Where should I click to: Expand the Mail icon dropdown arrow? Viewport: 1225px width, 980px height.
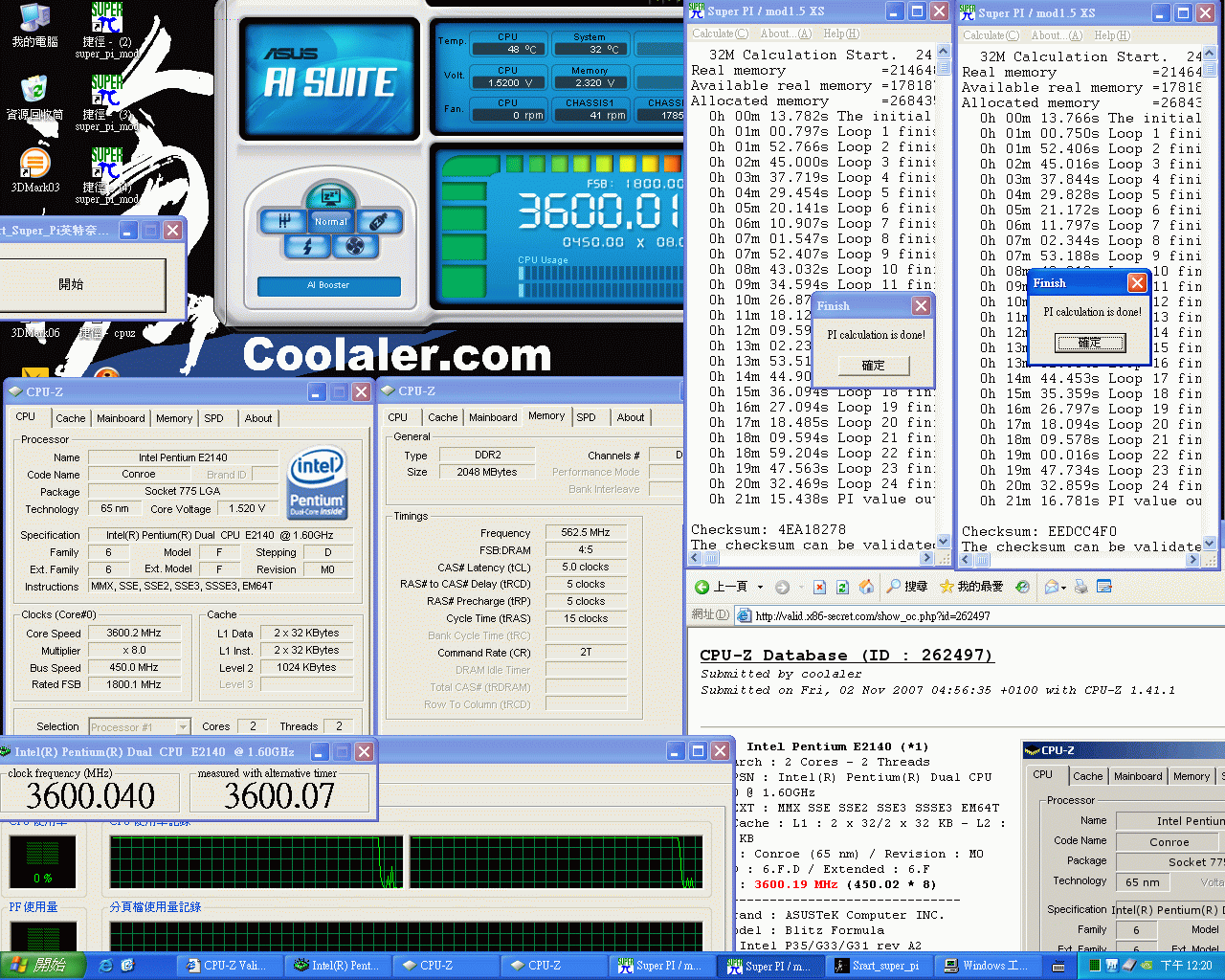click(1064, 588)
